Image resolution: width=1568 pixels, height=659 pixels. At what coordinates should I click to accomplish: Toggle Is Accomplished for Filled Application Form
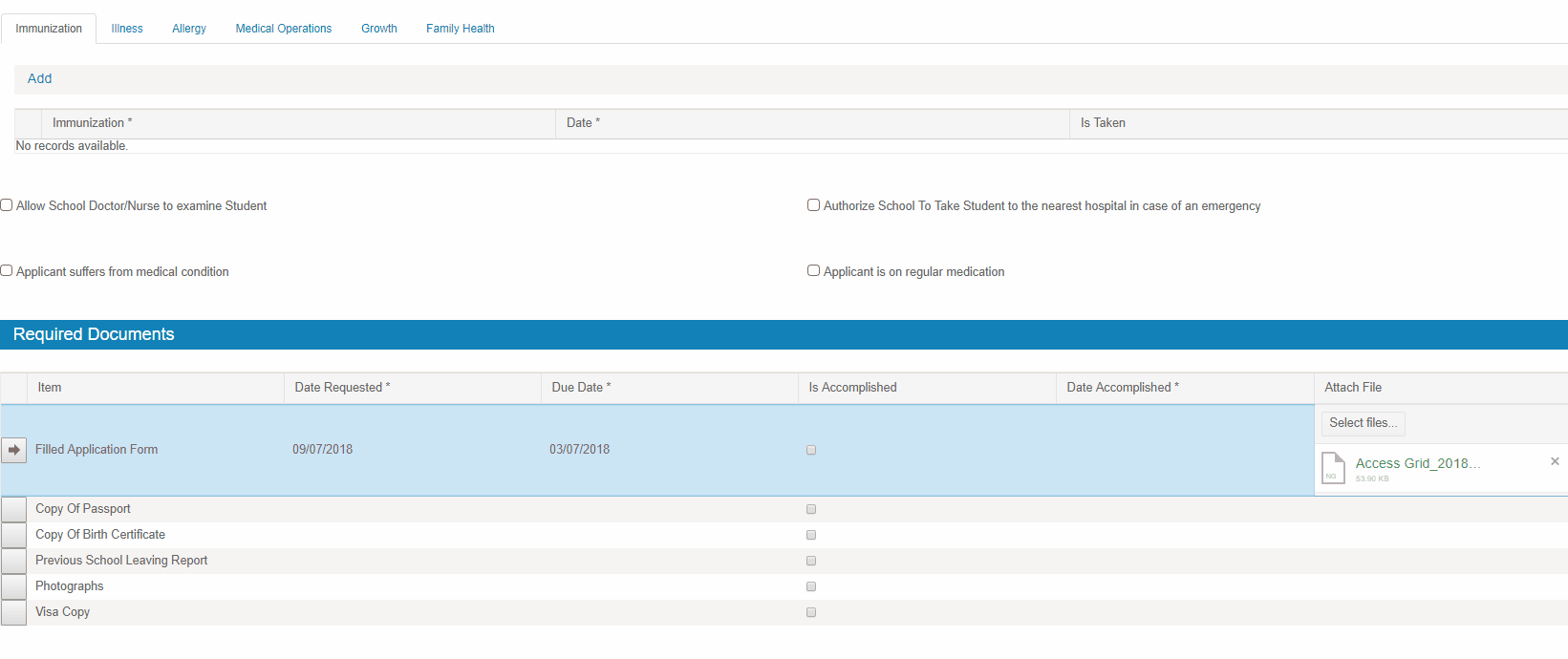pos(811,450)
